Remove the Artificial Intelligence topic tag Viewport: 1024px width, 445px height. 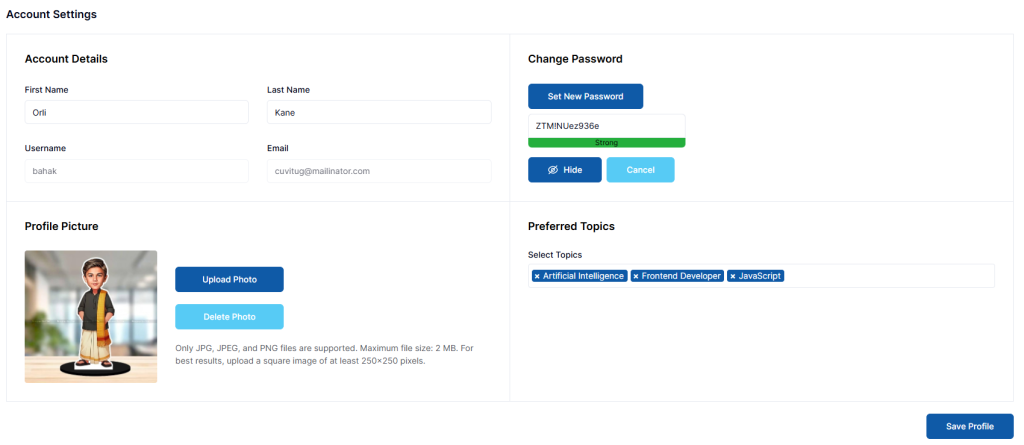pos(537,276)
